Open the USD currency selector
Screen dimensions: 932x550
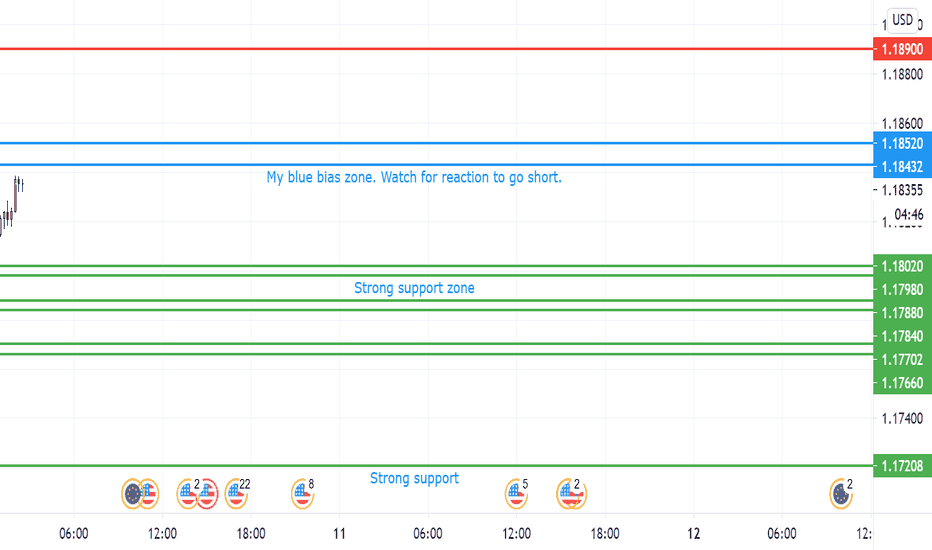click(902, 20)
